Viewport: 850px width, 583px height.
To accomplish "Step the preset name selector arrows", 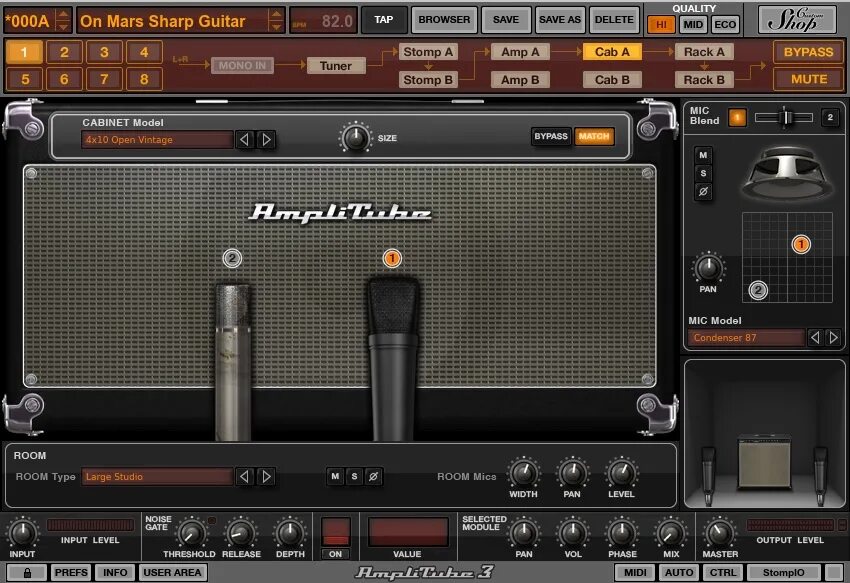I will (x=276, y=21).
